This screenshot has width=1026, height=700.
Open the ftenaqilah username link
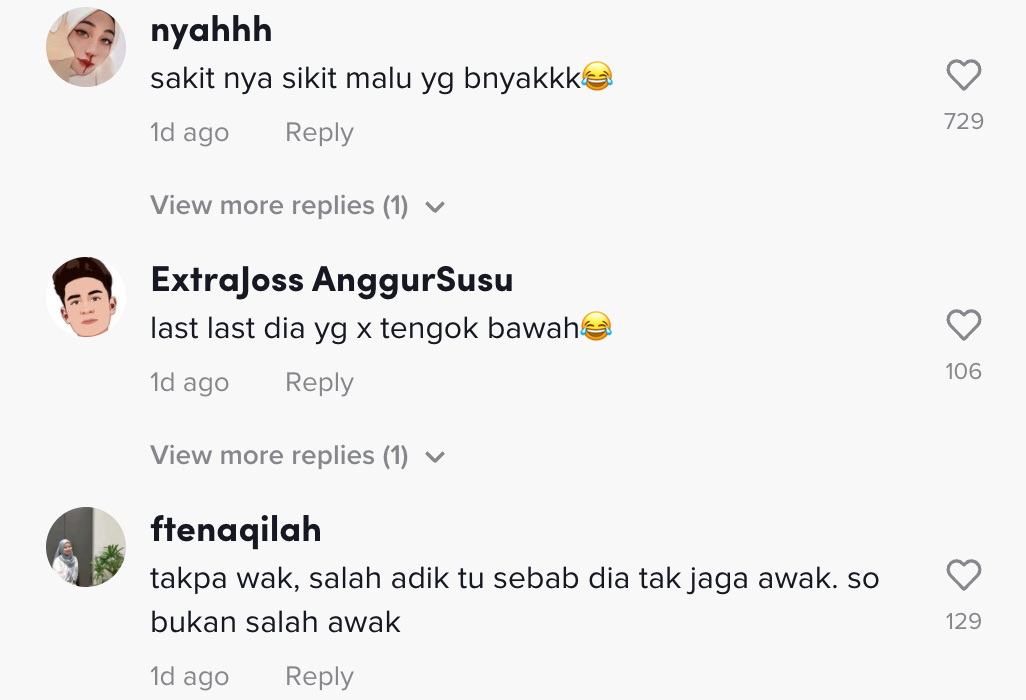point(236,529)
